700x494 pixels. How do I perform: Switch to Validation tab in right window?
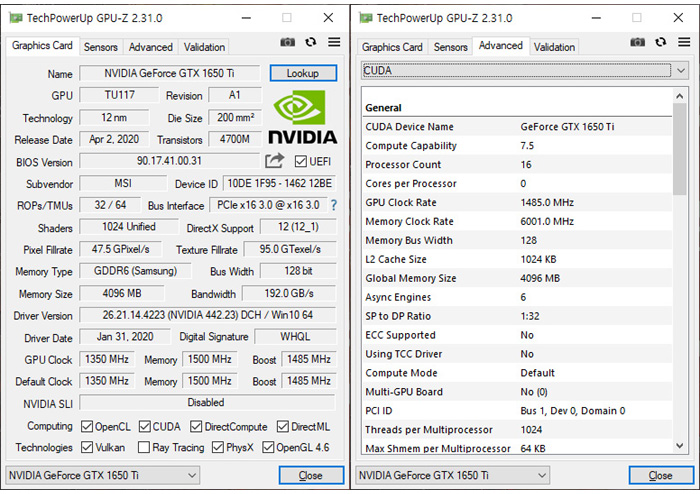pyautogui.click(x=554, y=47)
